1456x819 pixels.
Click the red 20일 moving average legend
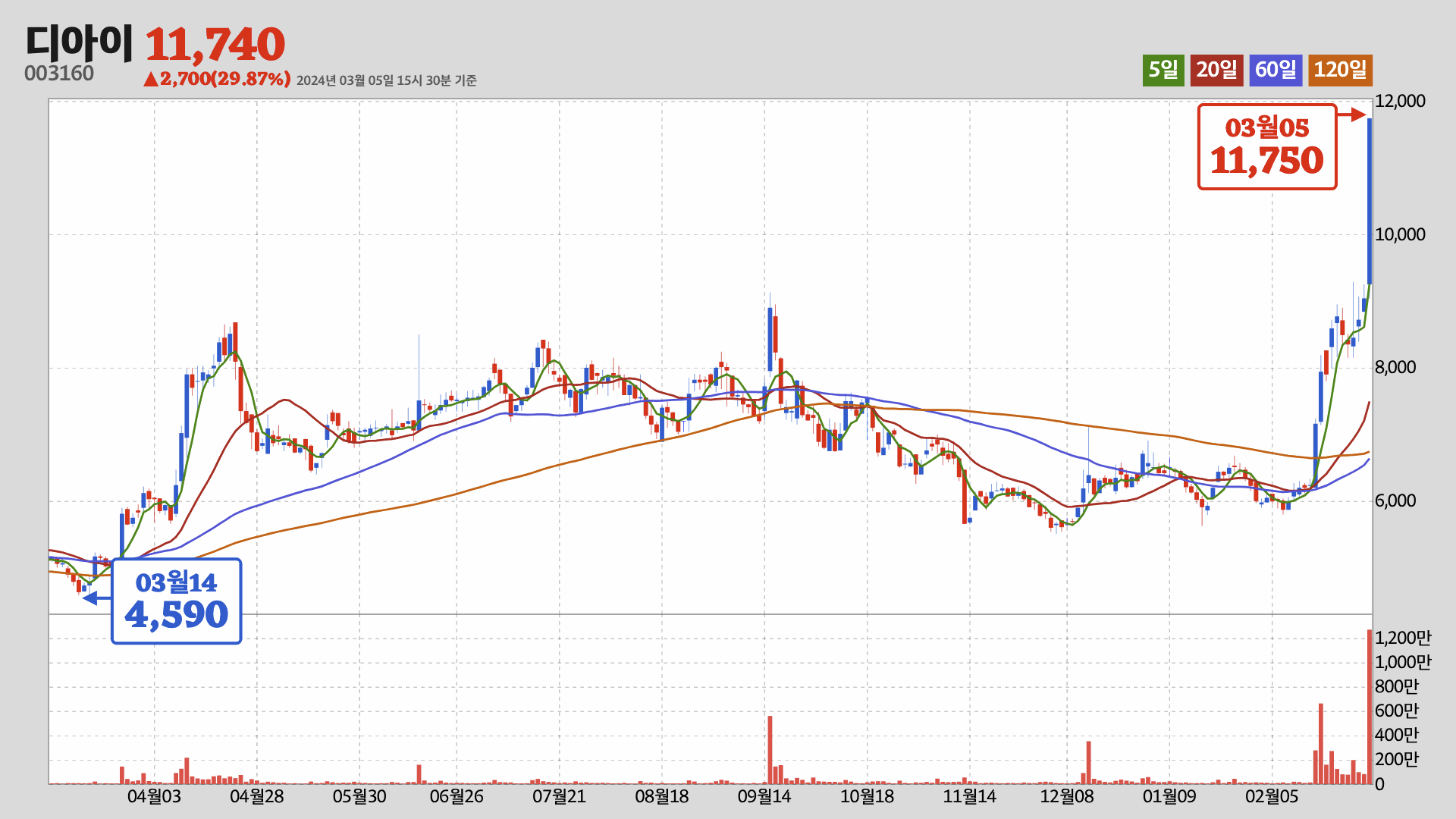click(1217, 71)
